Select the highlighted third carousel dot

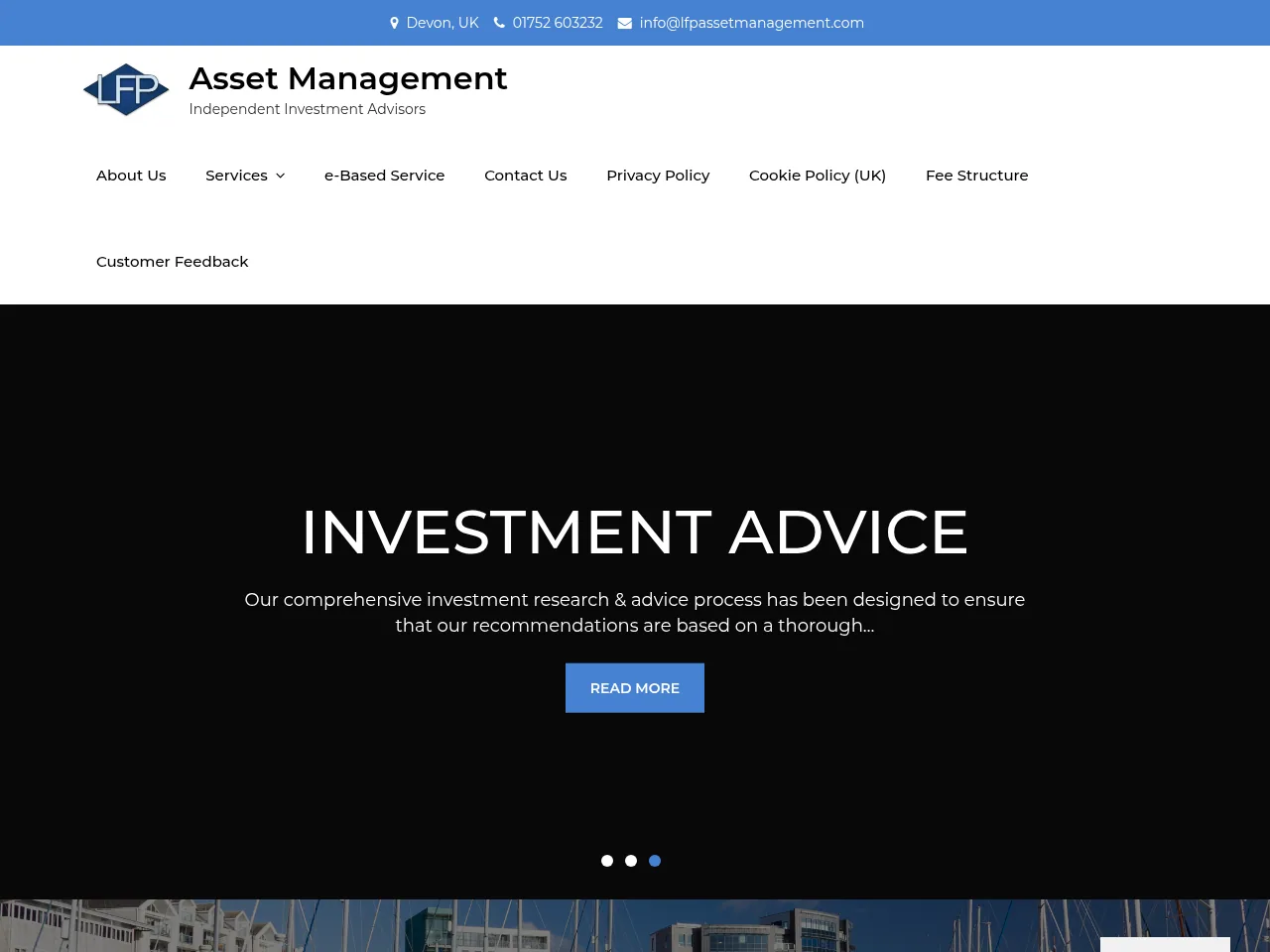[x=655, y=861]
